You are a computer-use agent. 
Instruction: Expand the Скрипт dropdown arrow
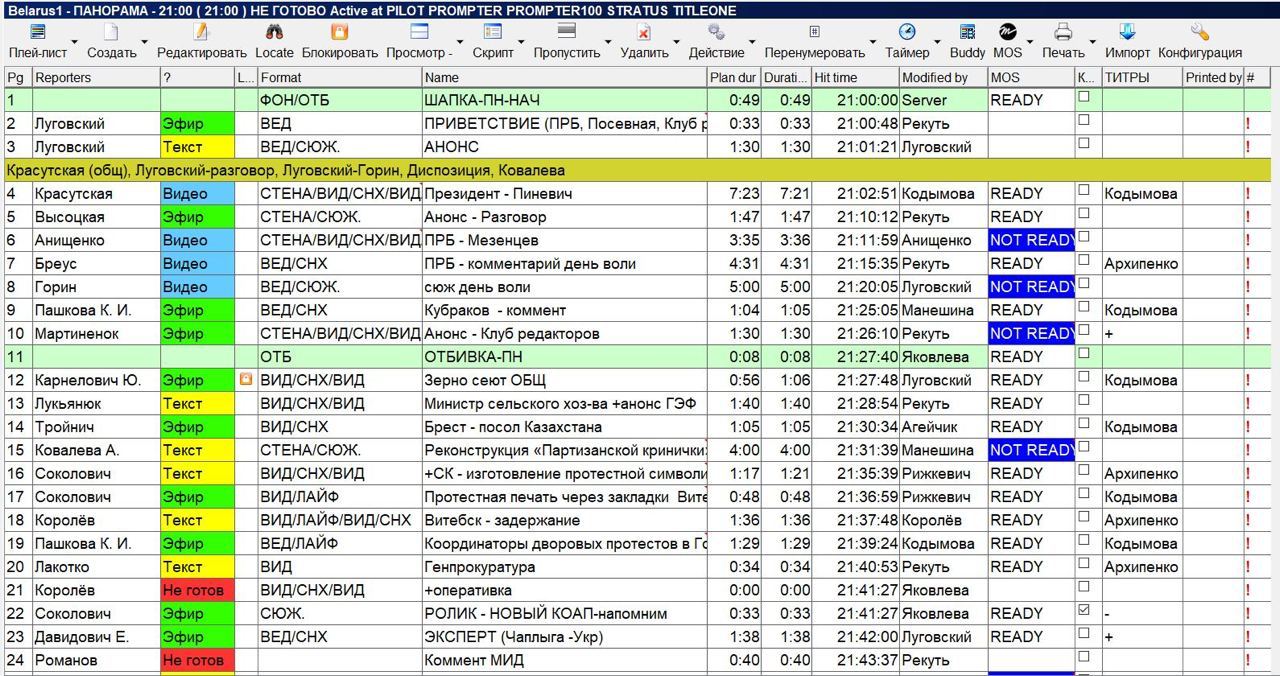pos(523,43)
